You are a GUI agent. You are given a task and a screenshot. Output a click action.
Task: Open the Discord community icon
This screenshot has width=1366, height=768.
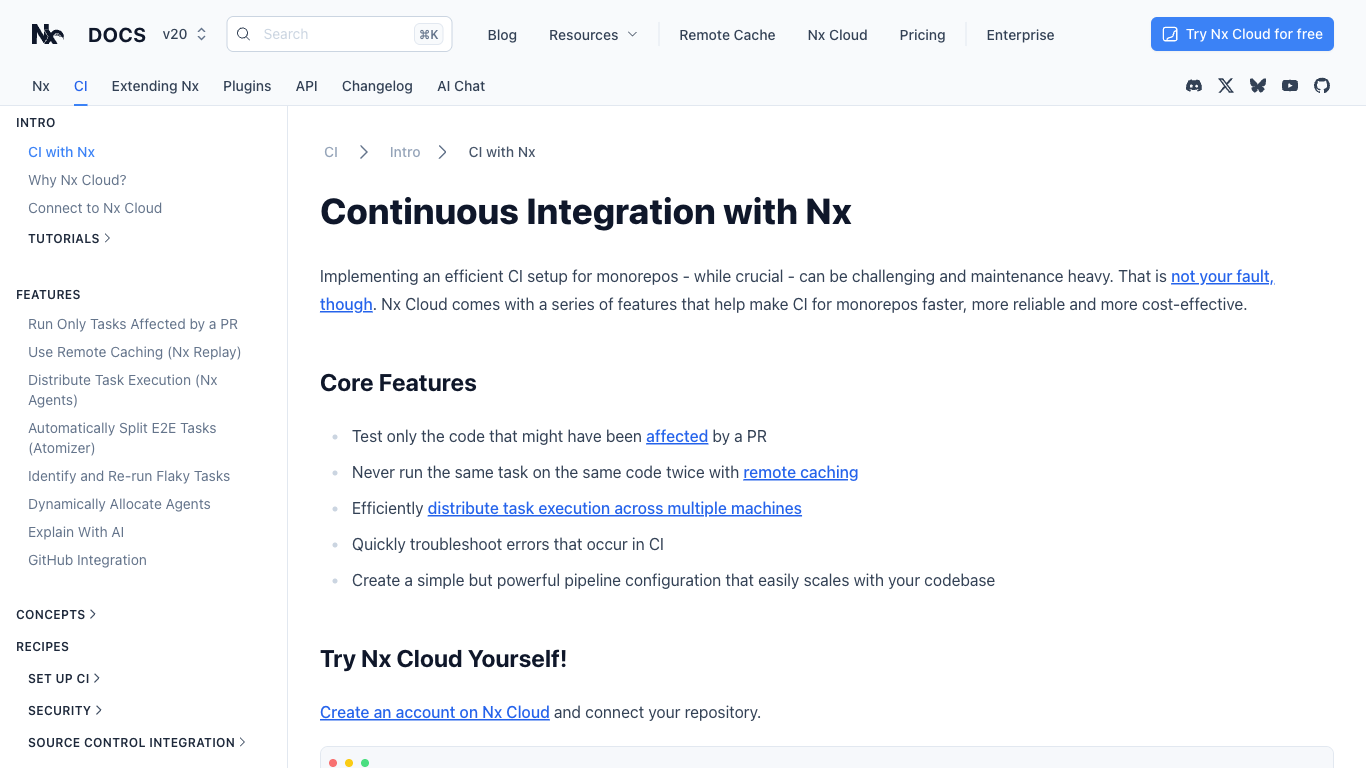coord(1194,86)
